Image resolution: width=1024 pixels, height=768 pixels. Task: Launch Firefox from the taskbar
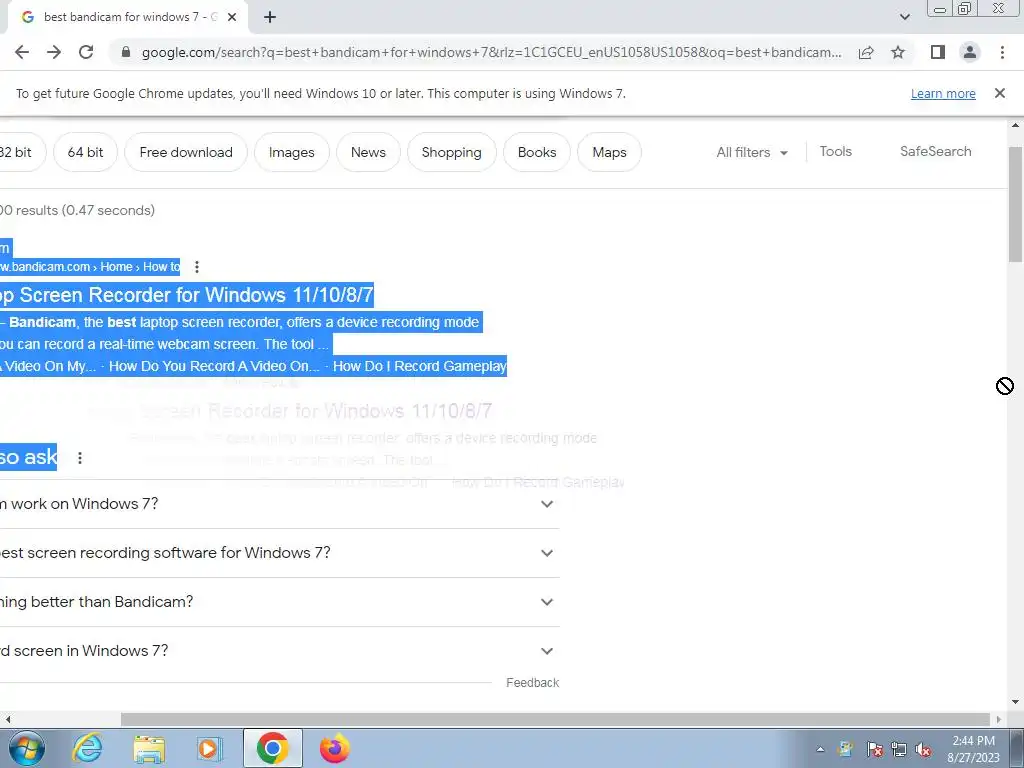click(x=334, y=748)
